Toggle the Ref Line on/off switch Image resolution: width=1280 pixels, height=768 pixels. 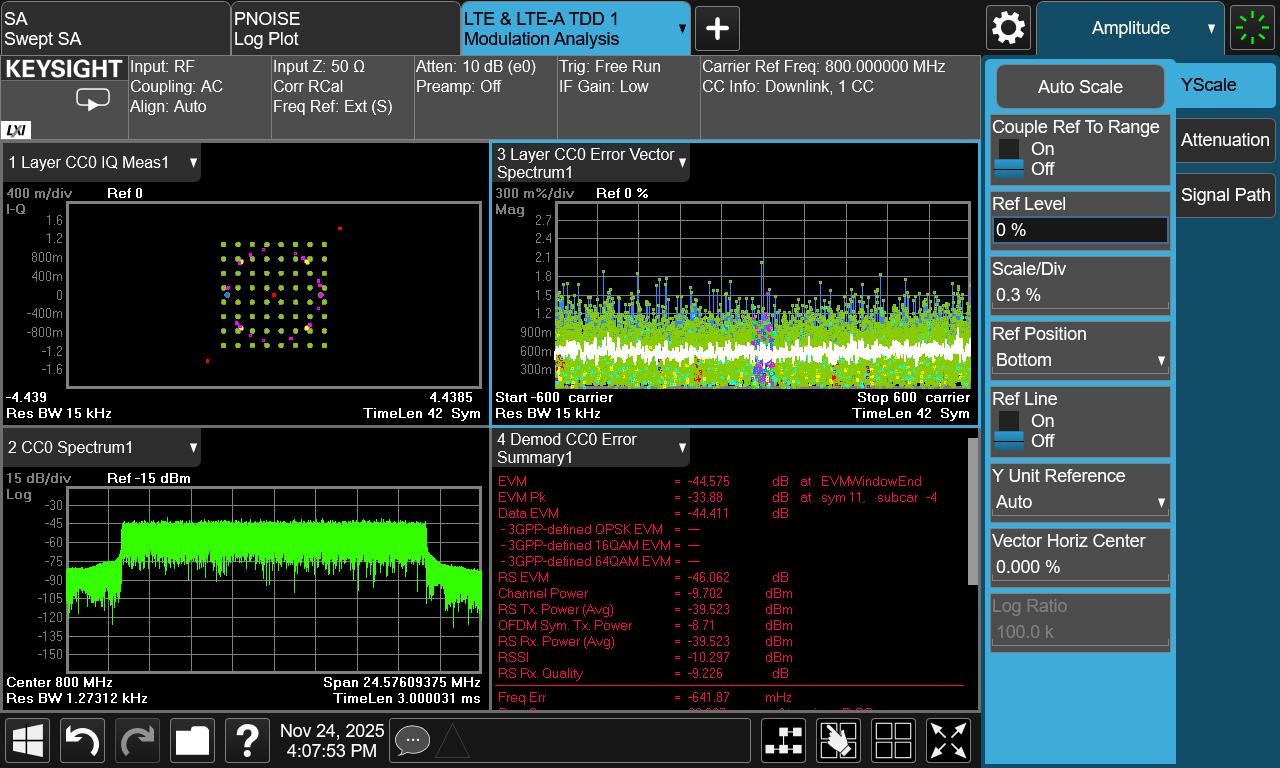(1009, 431)
